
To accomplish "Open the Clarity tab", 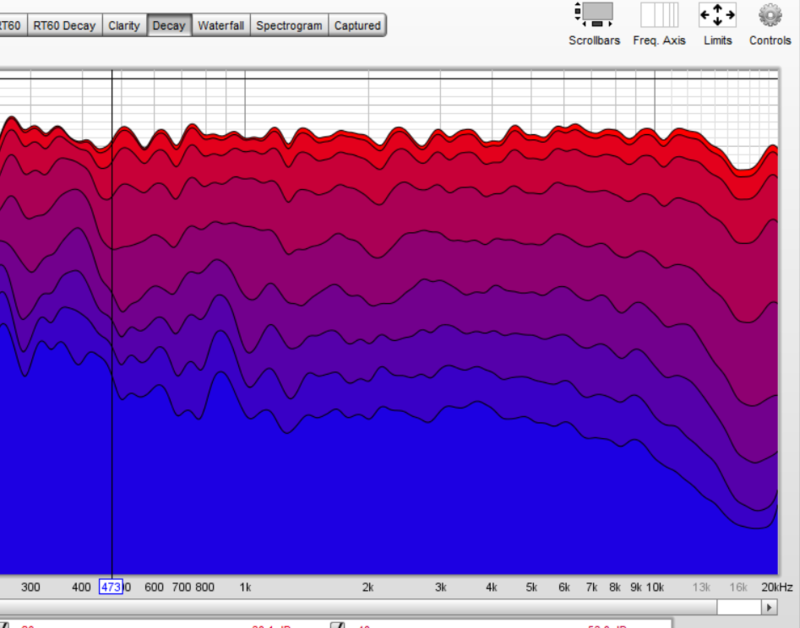I will [124, 25].
